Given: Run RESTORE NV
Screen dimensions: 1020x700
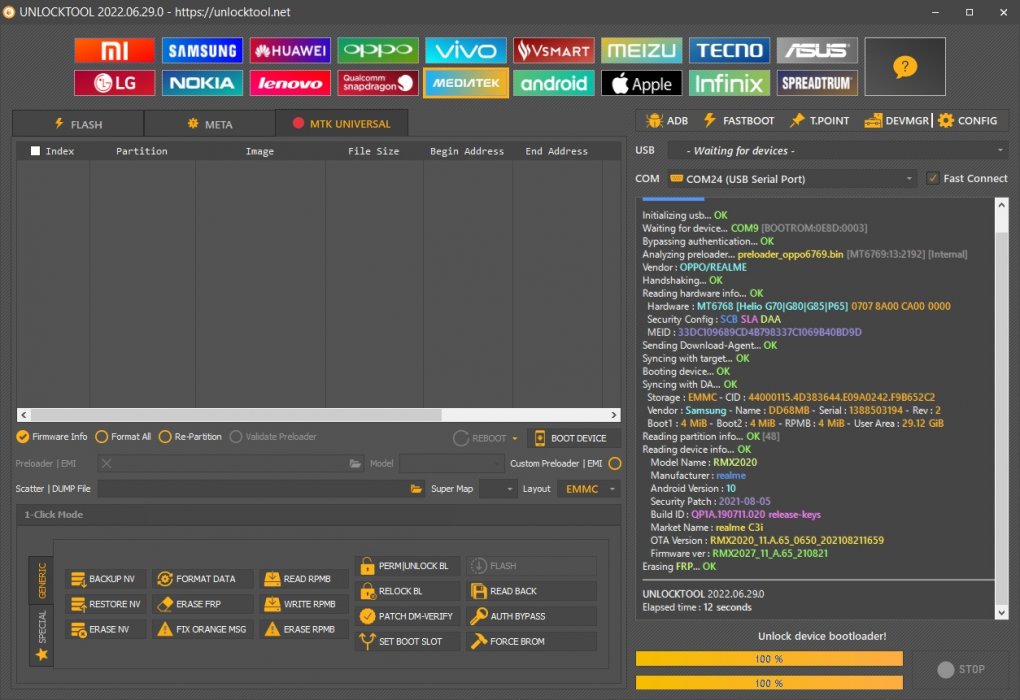Looking at the screenshot, I should [106, 604].
